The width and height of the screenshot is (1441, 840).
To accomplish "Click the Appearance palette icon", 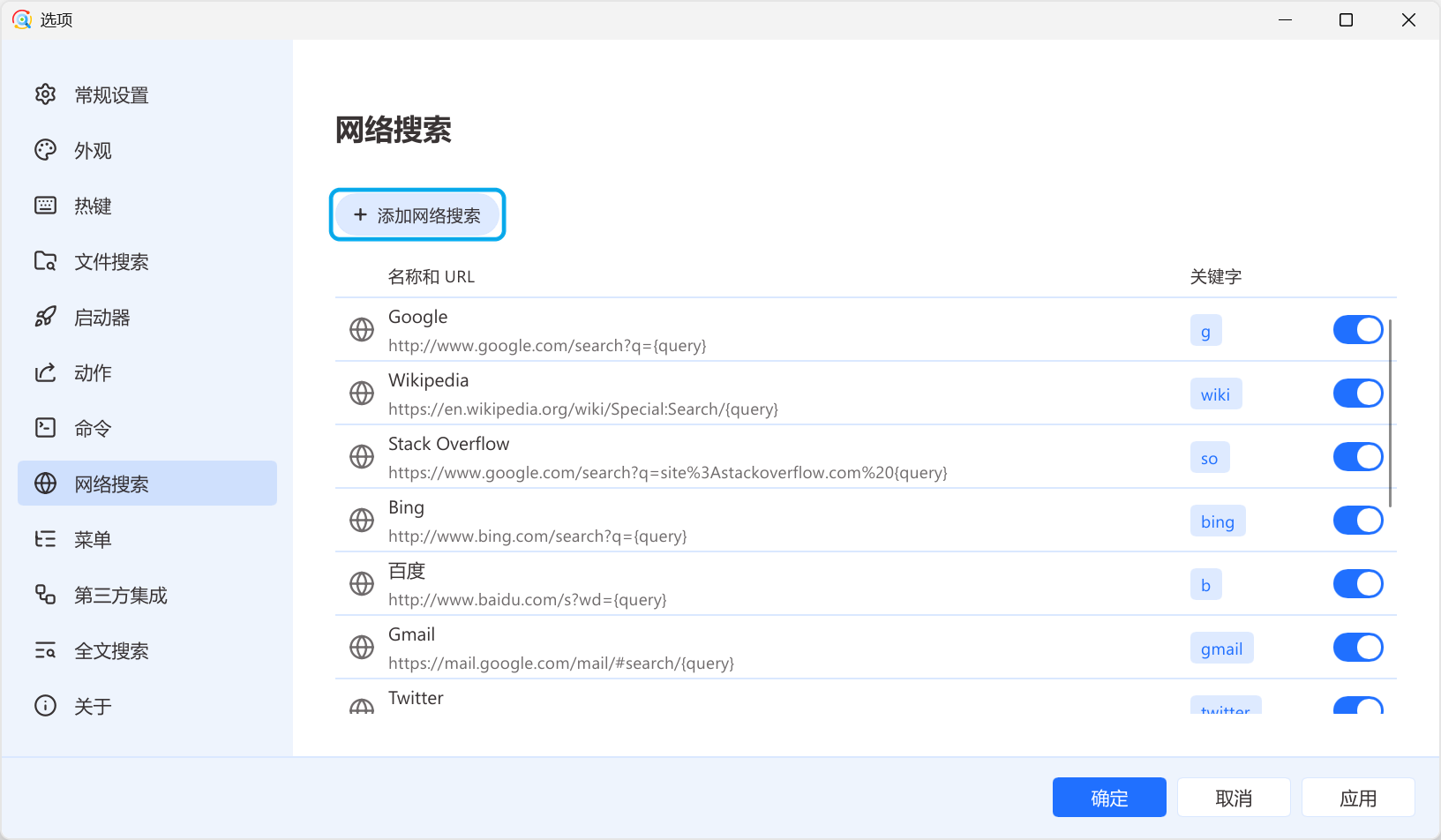I will coord(45,150).
